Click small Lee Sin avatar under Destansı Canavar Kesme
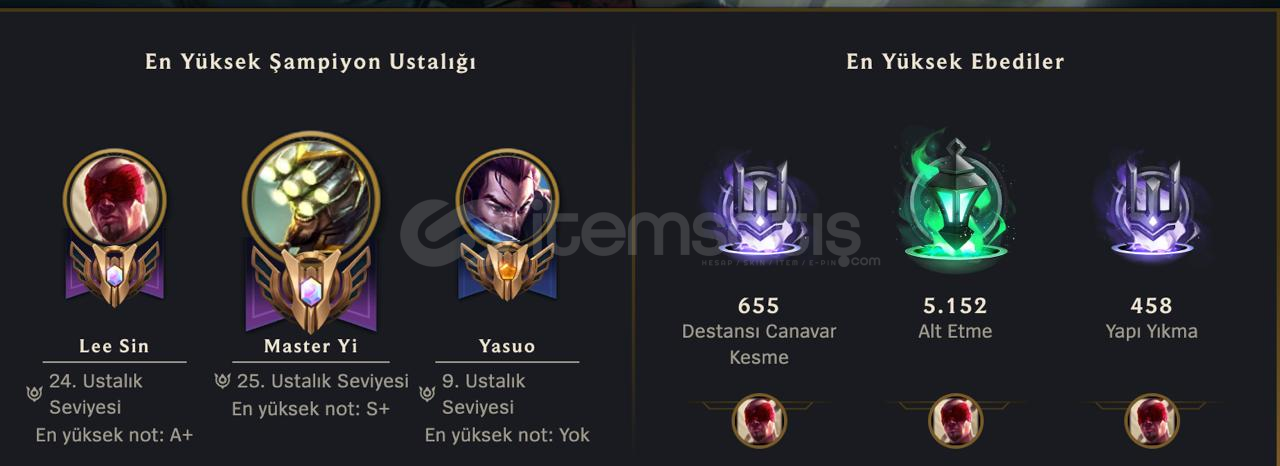1280x466 pixels. 759,421
